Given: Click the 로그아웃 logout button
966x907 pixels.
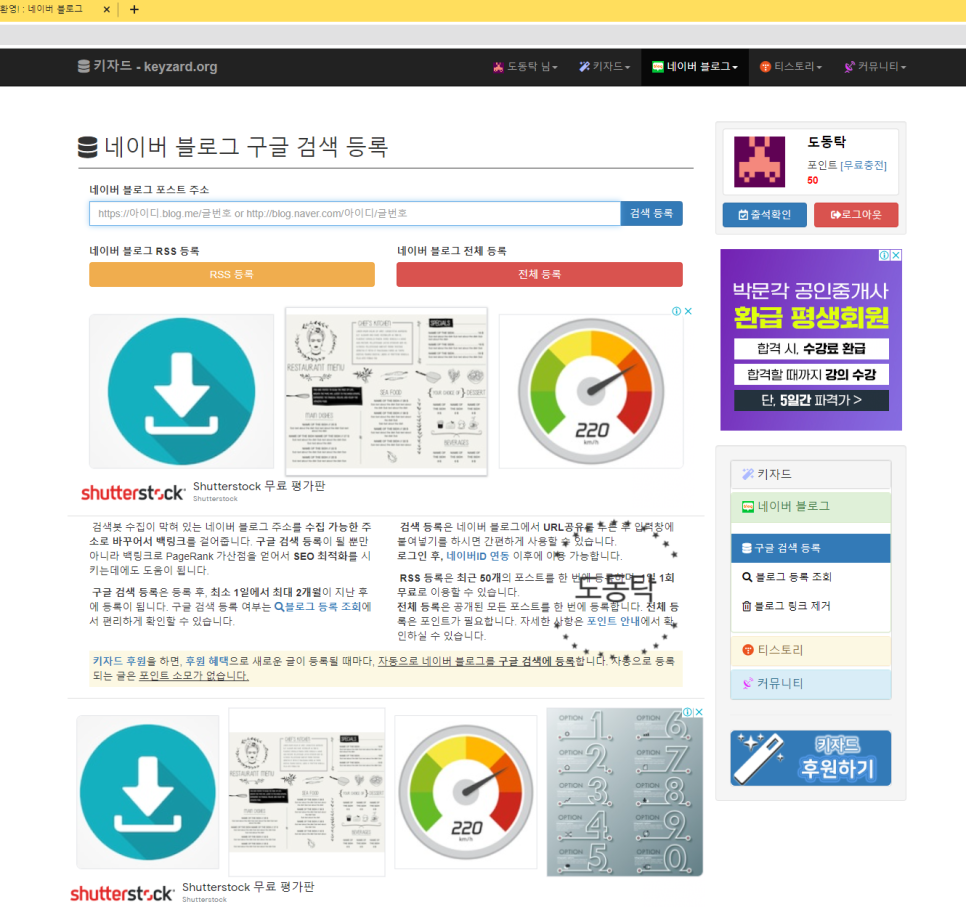Looking at the screenshot, I should tap(856, 214).
